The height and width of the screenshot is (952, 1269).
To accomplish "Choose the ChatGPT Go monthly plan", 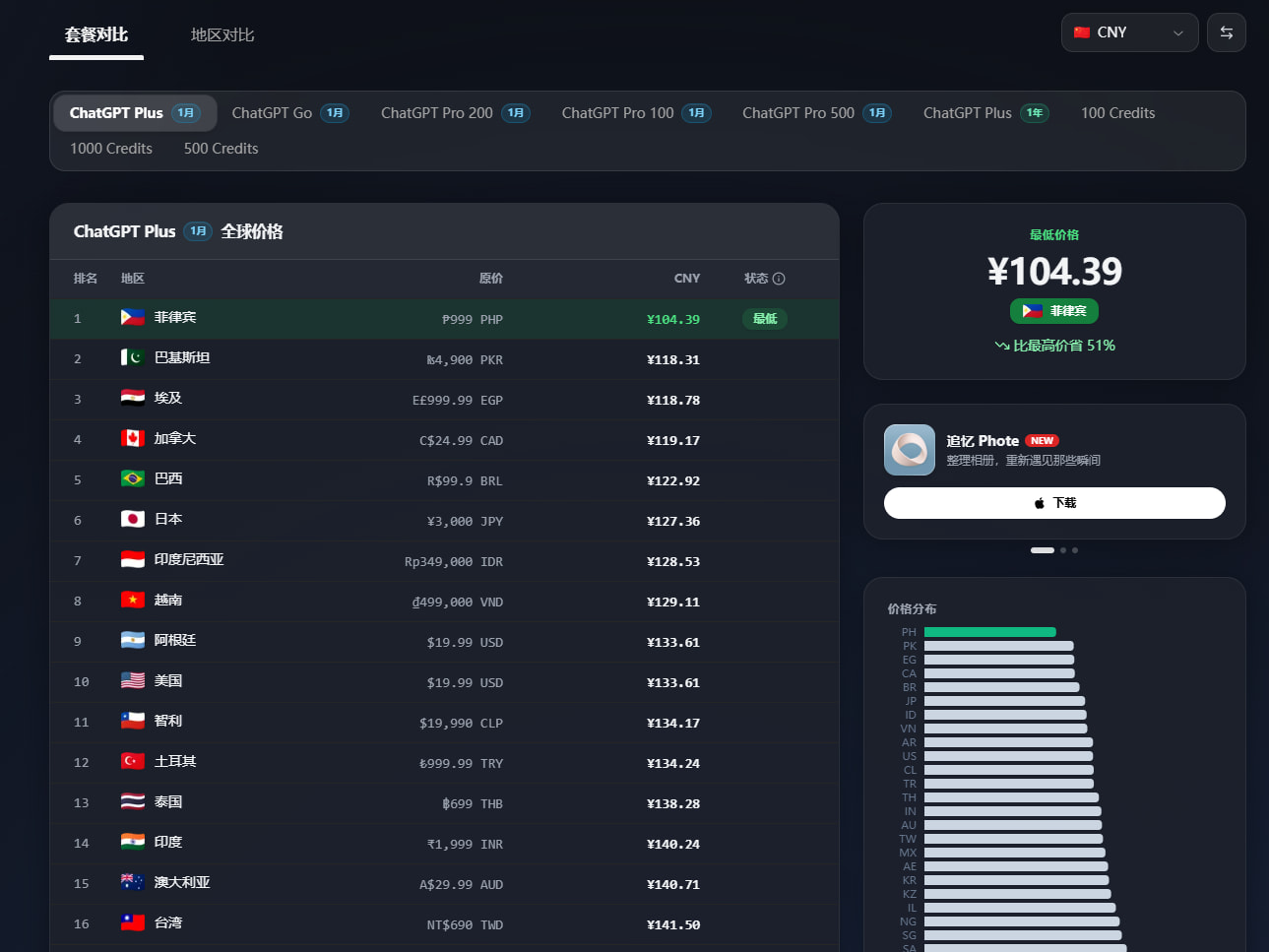I will tap(290, 113).
